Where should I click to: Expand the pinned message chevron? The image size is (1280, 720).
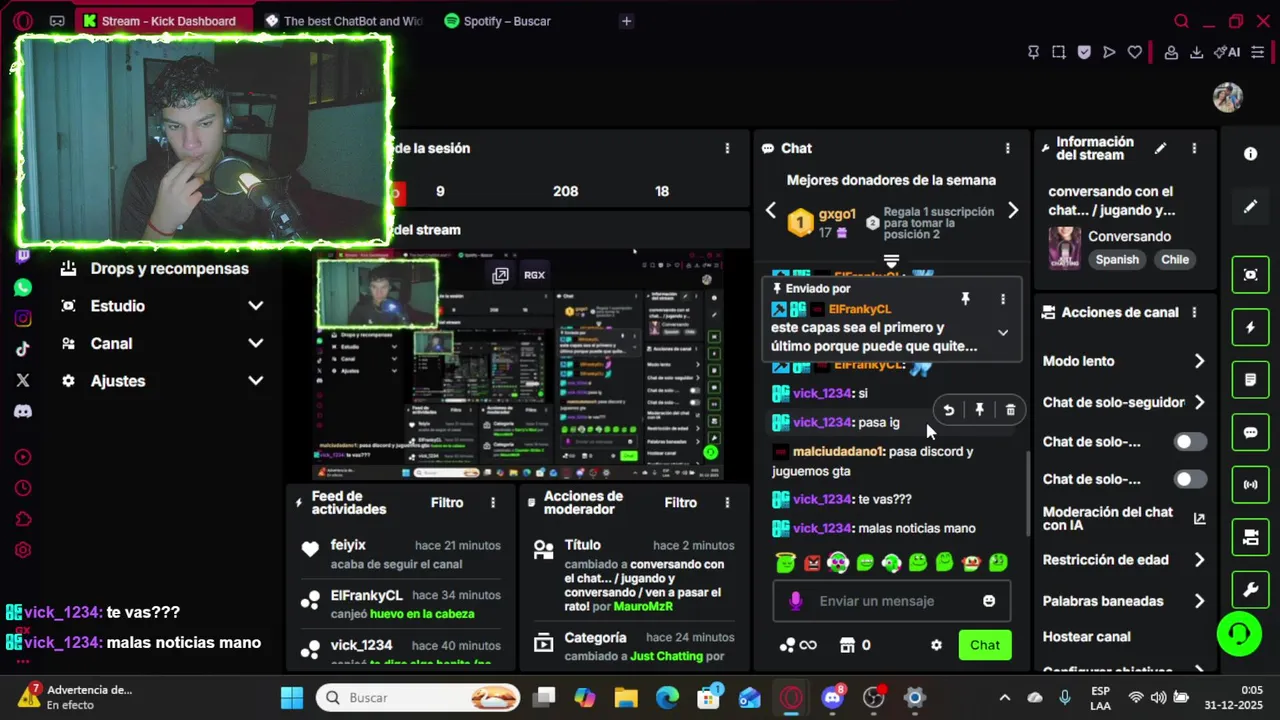[1003, 333]
